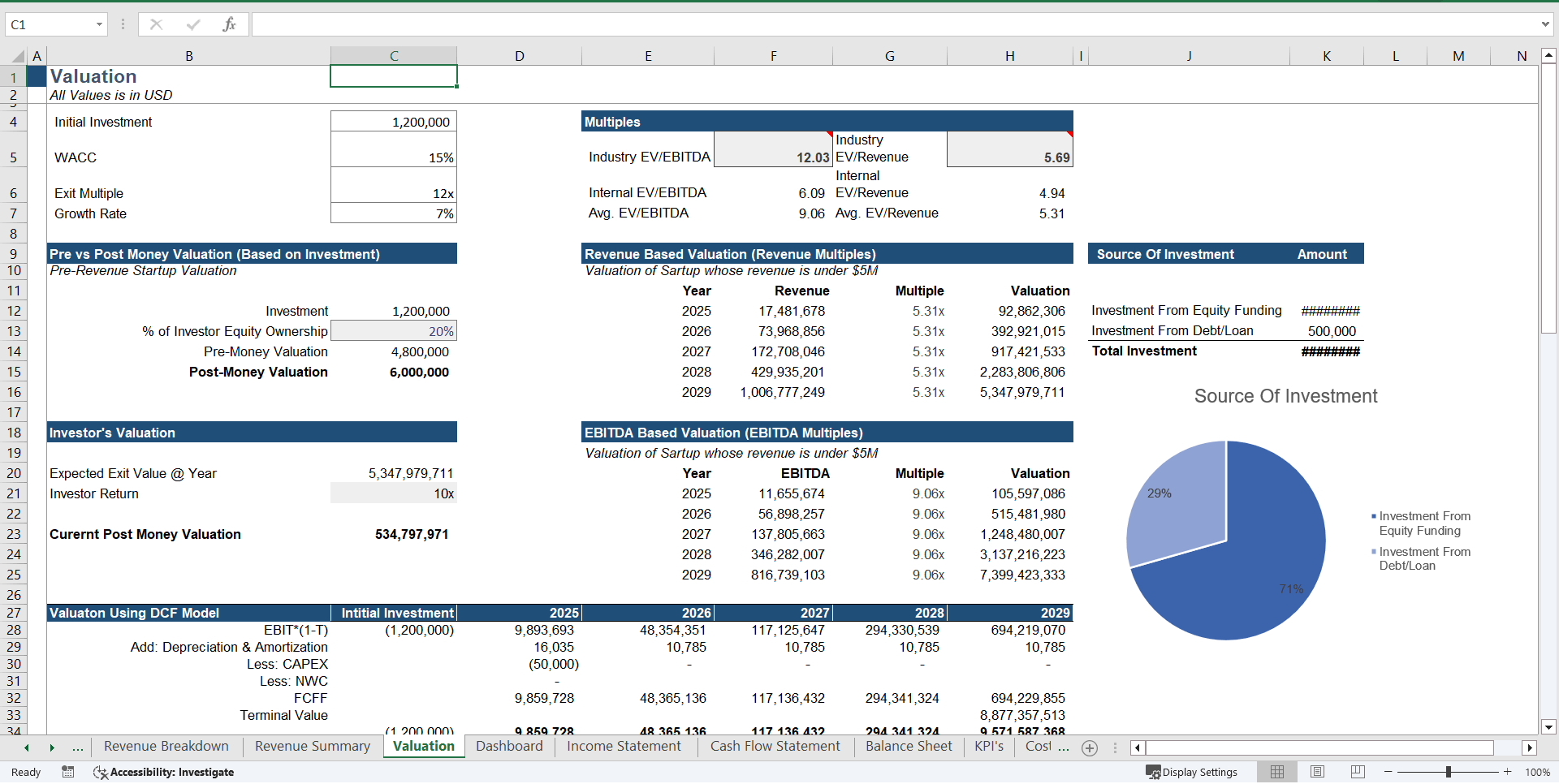1559x784 pixels.
Task: Switch to Page Layout view icon
Action: coord(1317,772)
